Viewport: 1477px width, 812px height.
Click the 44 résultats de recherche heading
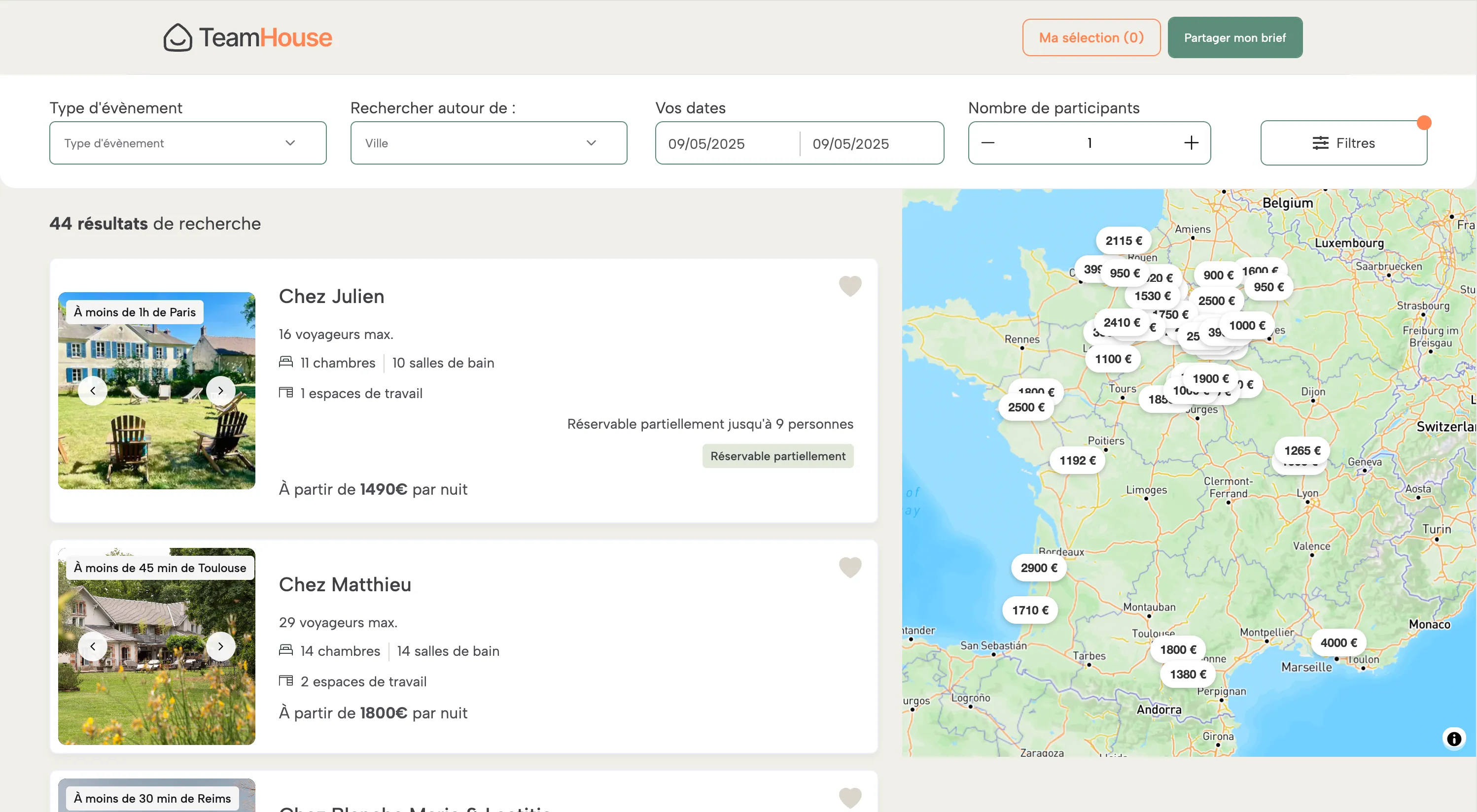[x=155, y=224]
